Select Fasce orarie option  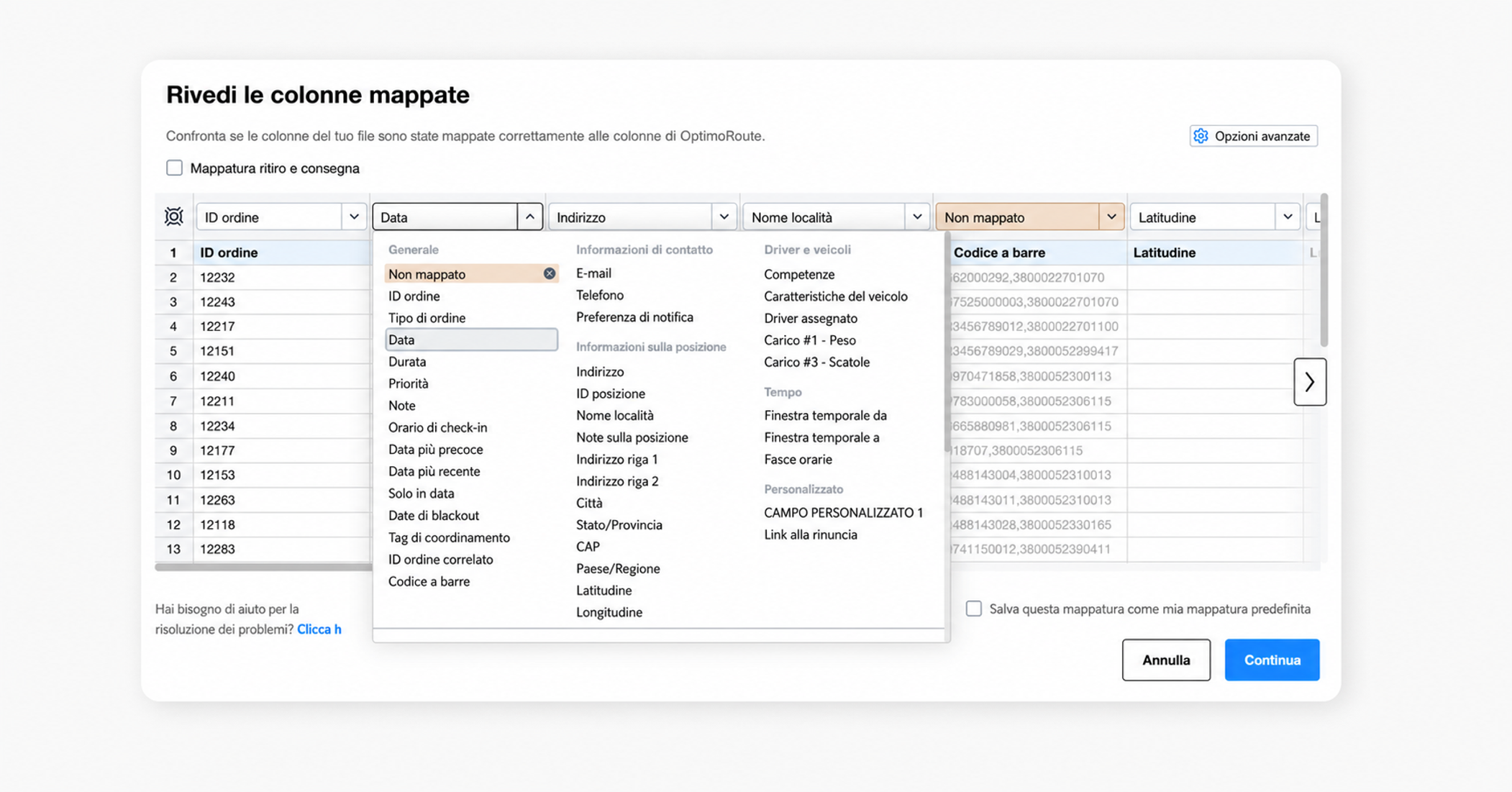[x=798, y=459]
